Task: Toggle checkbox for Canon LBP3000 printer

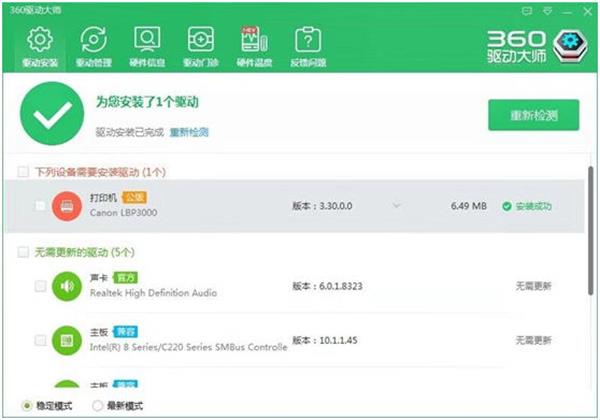Action: (40, 206)
